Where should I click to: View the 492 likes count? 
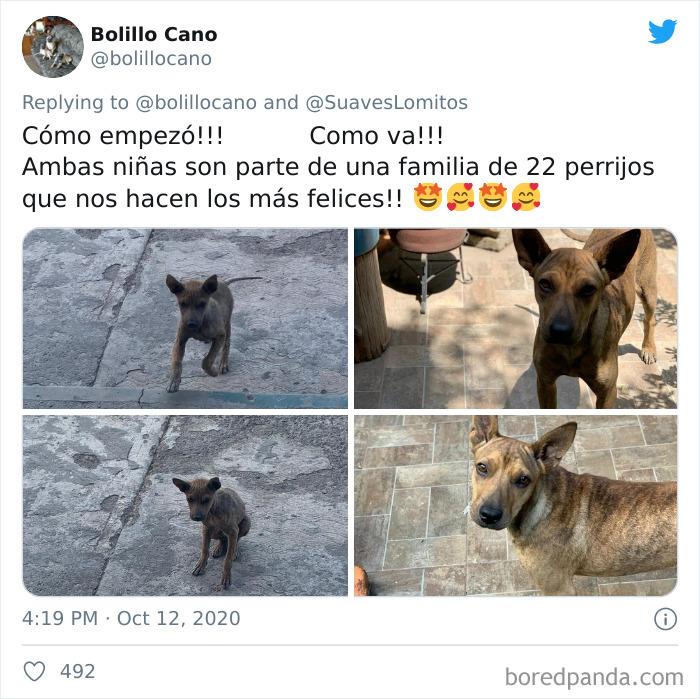[78, 671]
